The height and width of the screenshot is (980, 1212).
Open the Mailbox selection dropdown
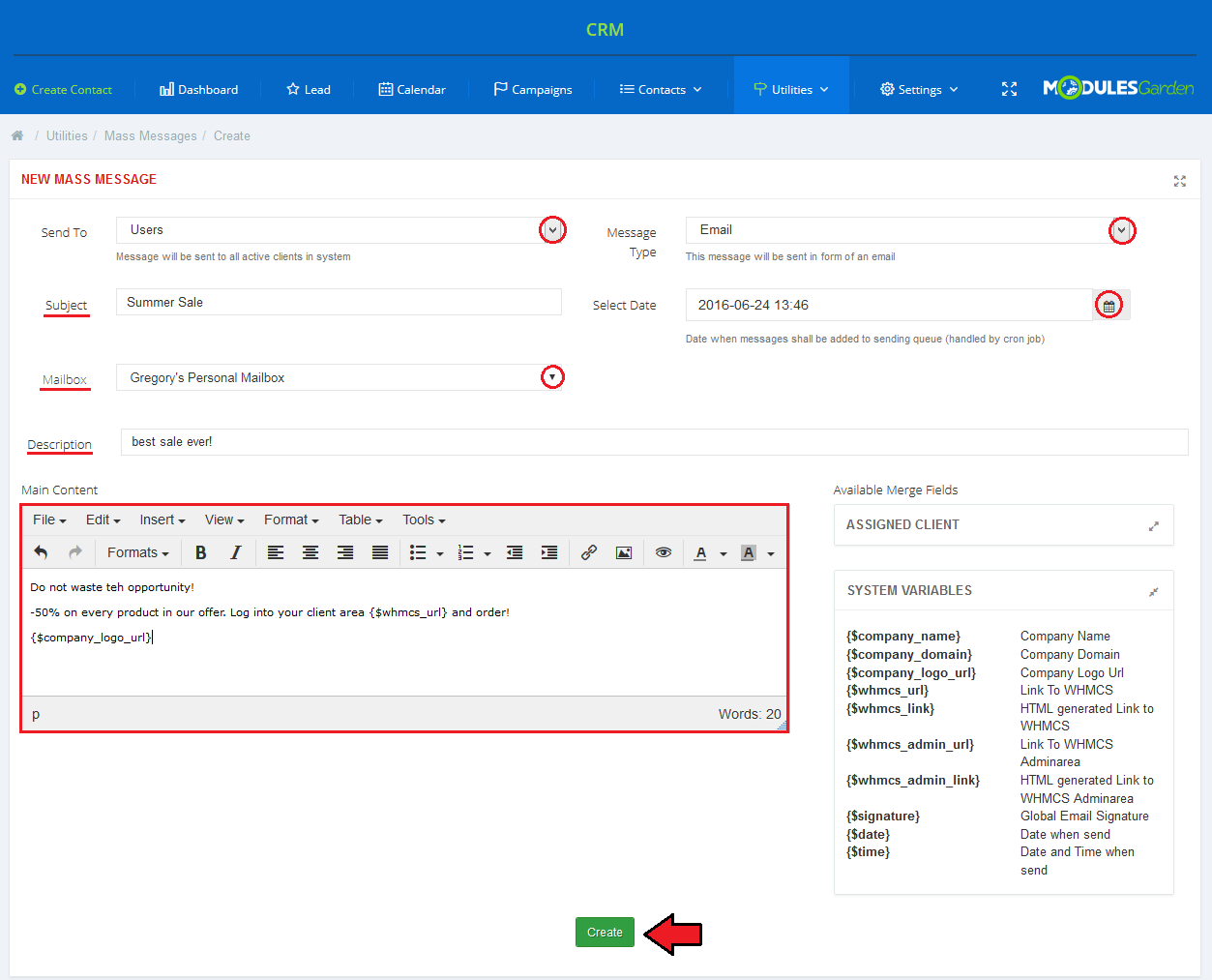[552, 377]
